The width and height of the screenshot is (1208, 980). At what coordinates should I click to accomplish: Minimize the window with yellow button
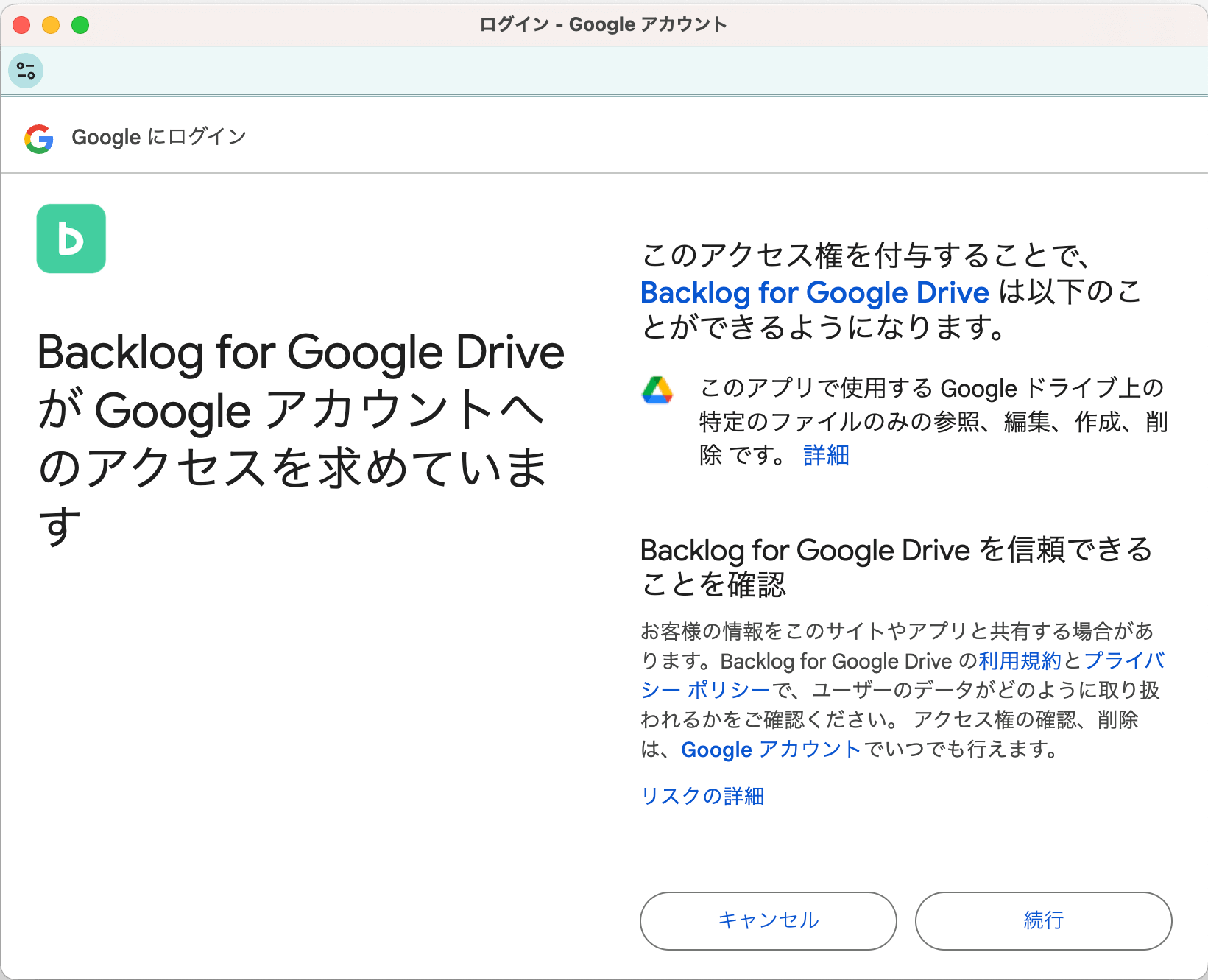(51, 25)
